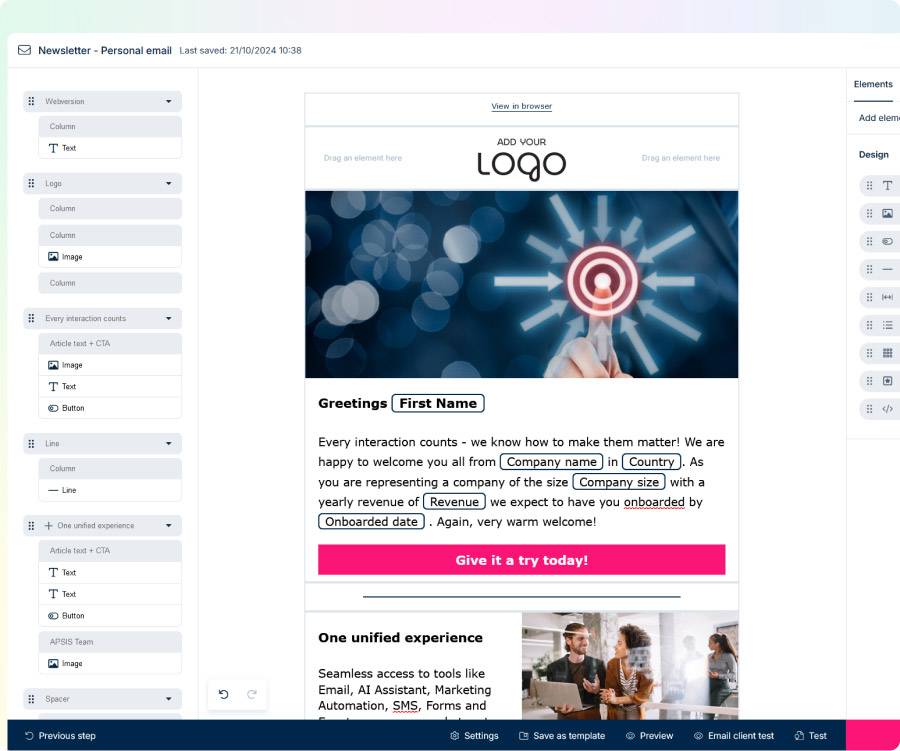Select the First Name merge field tag
This screenshot has height=751, width=900.
pos(438,404)
